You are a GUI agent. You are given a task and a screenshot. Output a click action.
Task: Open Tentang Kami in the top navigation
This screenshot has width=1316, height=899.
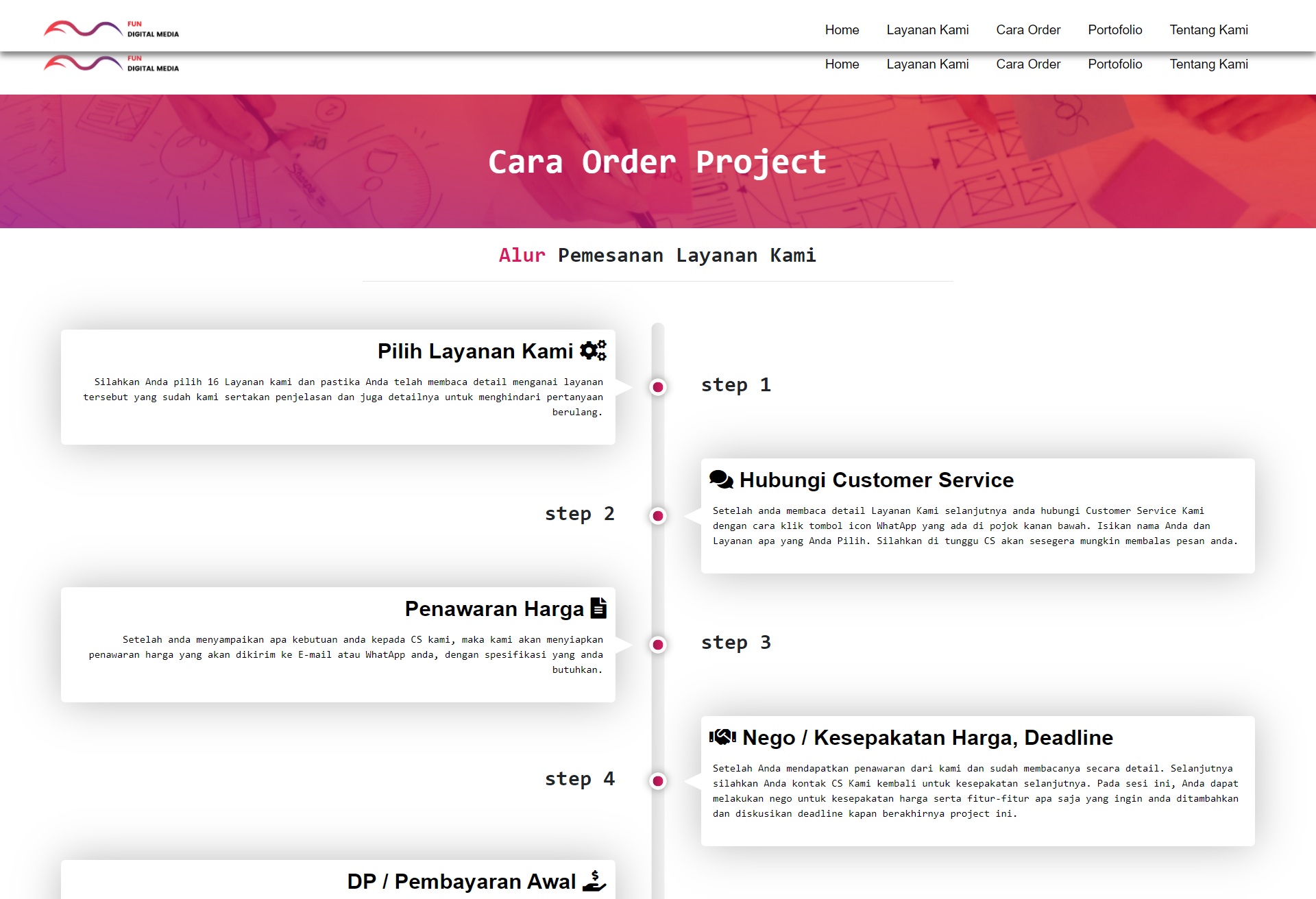point(1208,29)
